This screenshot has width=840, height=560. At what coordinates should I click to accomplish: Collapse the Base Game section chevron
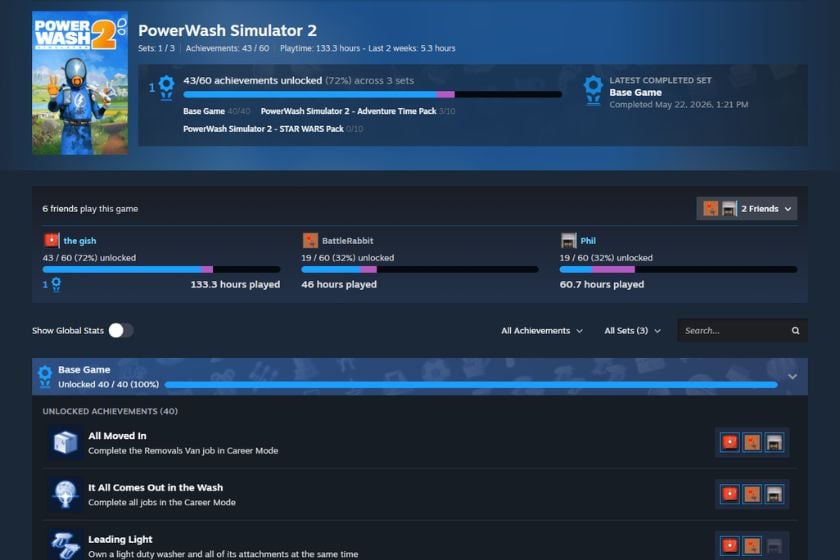click(x=792, y=377)
